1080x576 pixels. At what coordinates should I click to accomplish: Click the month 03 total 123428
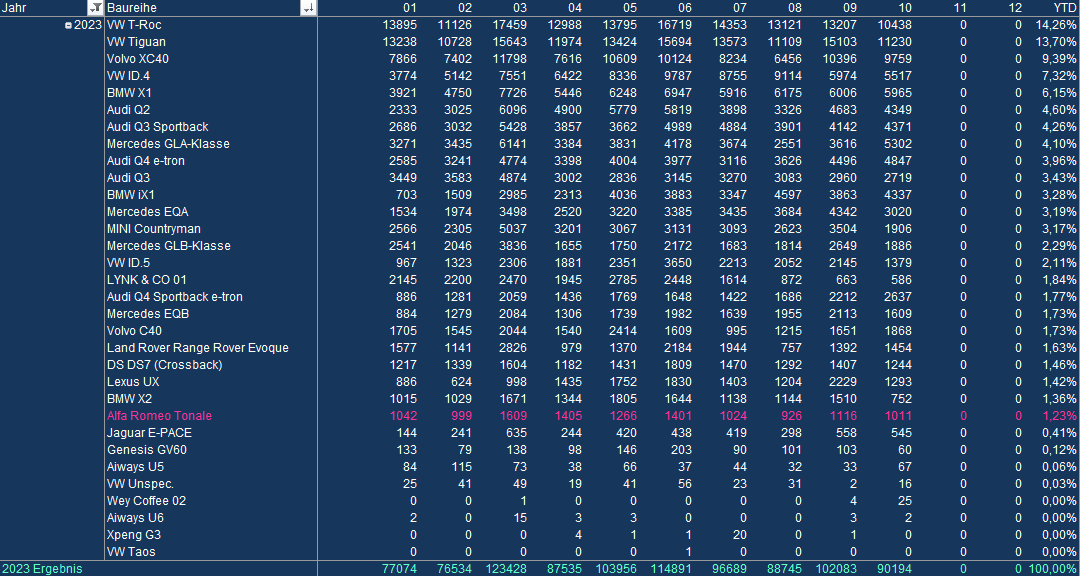pyautogui.click(x=506, y=569)
